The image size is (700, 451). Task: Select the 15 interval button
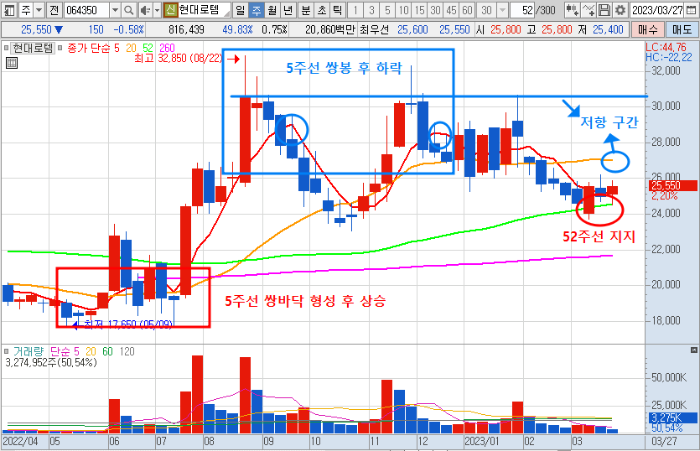point(420,9)
